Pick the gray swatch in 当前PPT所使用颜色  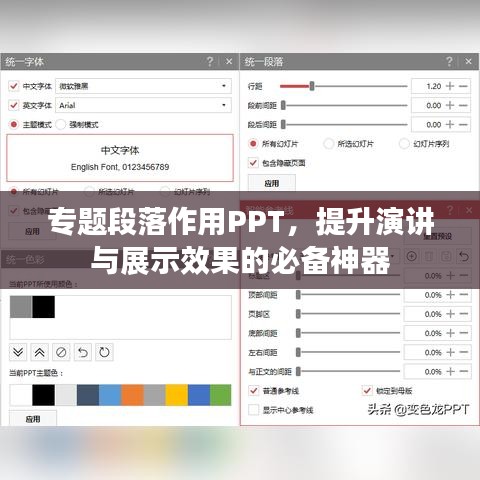coord(21,307)
